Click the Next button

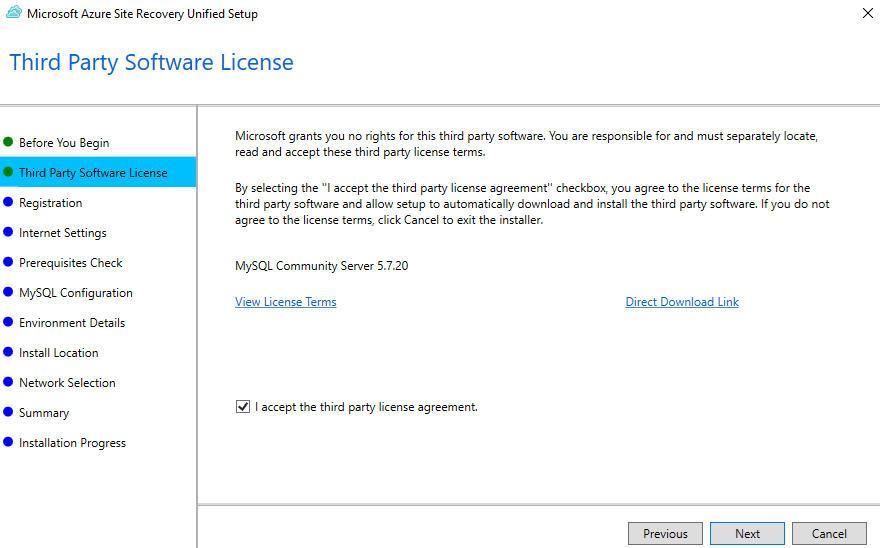coord(747,533)
